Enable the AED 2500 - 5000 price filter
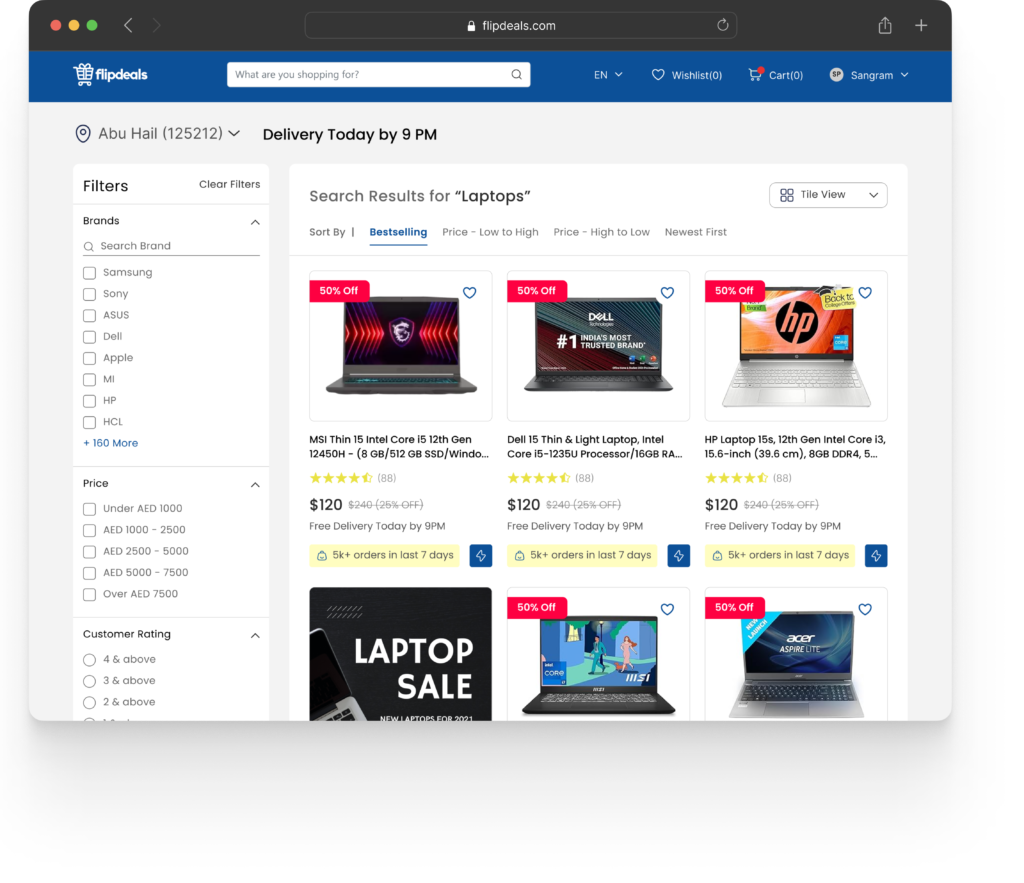 coord(89,552)
